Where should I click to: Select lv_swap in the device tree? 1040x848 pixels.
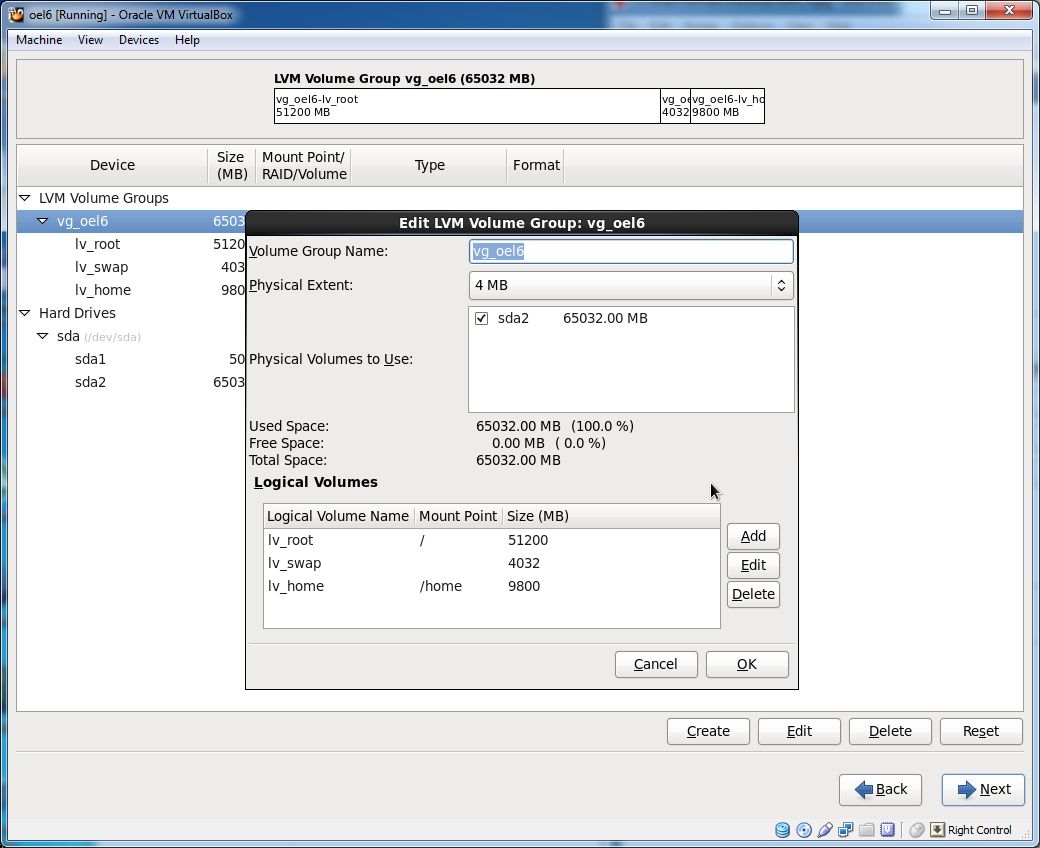pos(101,267)
